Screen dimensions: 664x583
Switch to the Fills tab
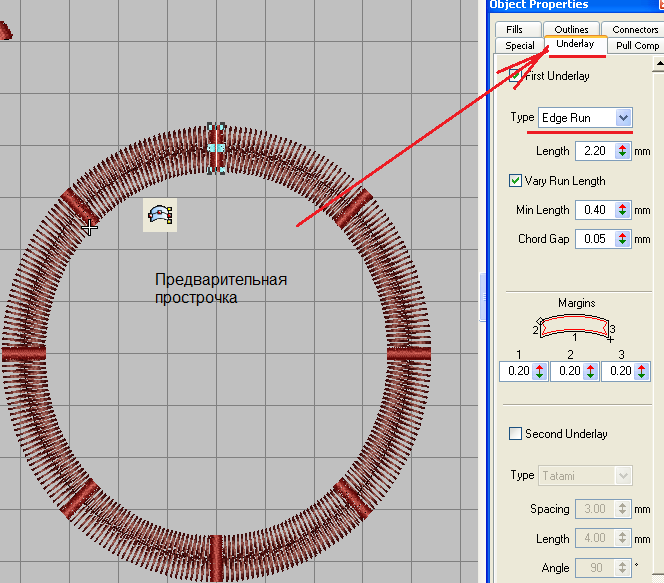[x=515, y=30]
